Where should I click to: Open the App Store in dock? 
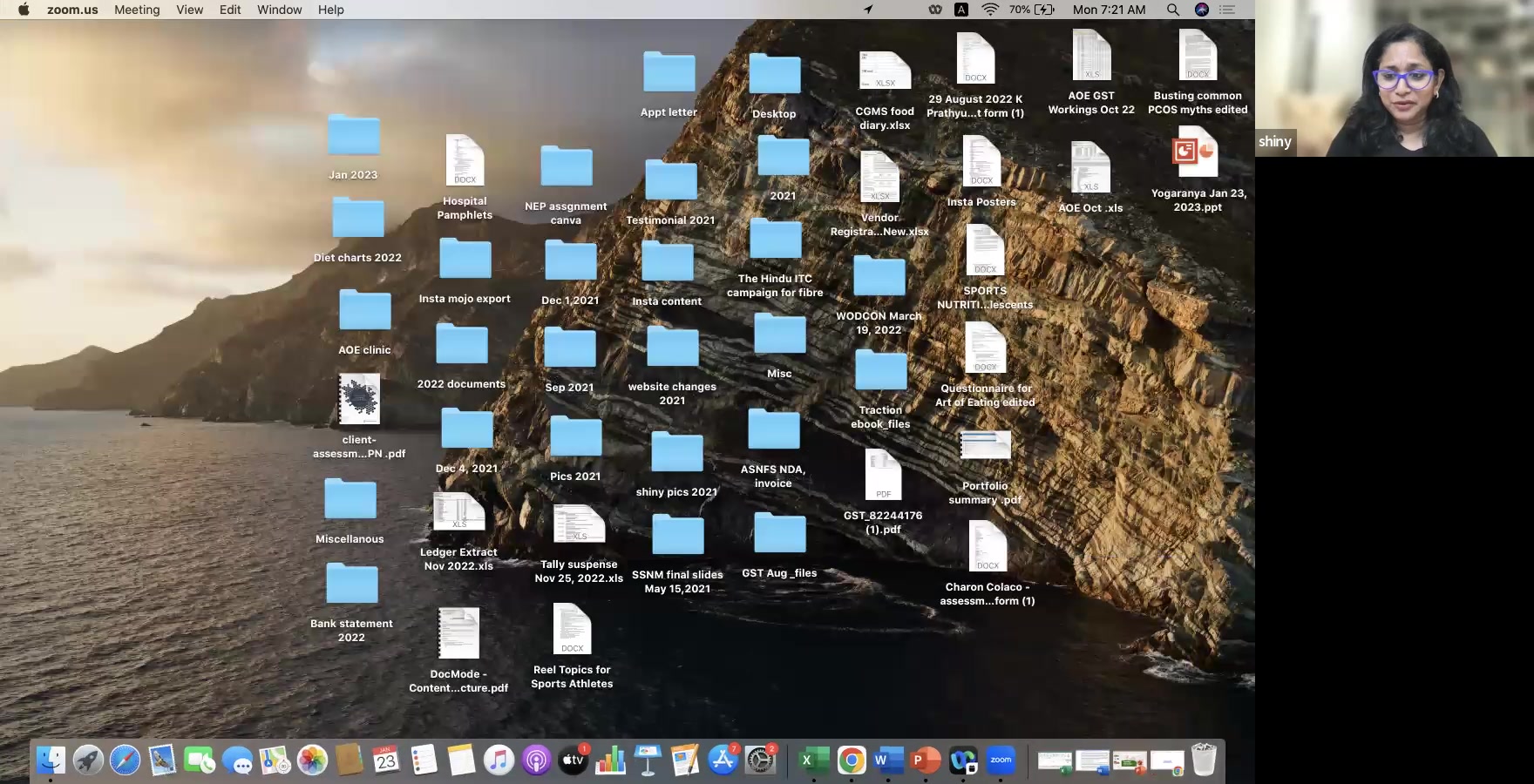click(x=723, y=760)
